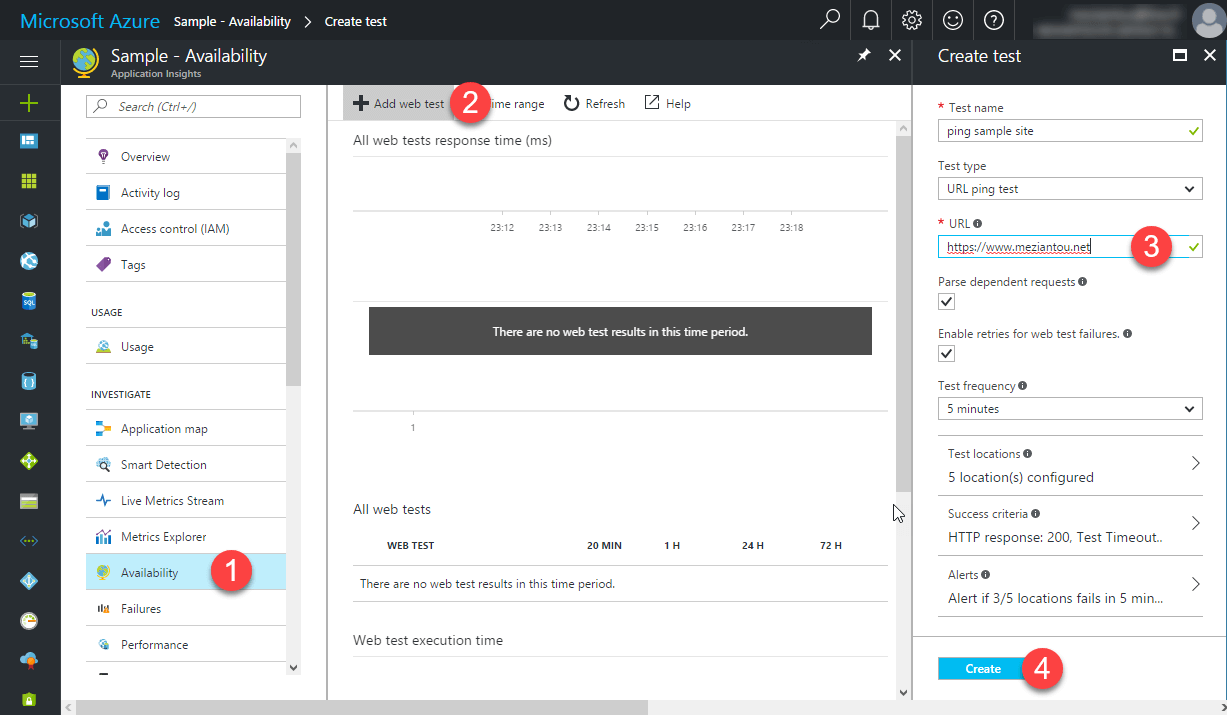1227x715 pixels.
Task: Open the Test frequency dropdown
Action: [1070, 409]
